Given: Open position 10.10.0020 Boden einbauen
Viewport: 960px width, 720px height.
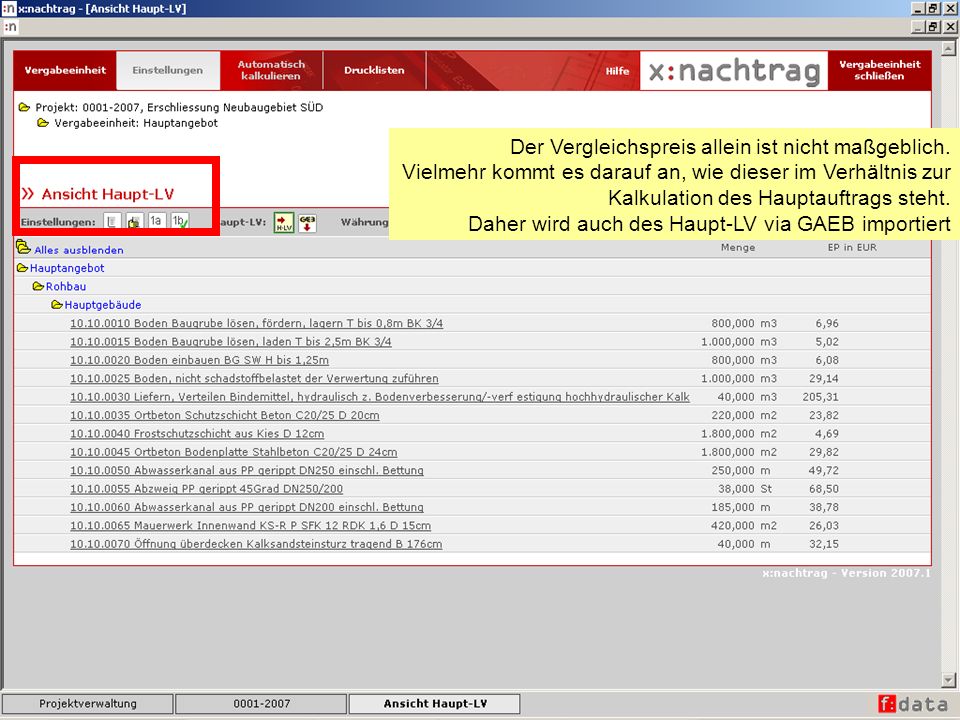Looking at the screenshot, I should coord(200,360).
